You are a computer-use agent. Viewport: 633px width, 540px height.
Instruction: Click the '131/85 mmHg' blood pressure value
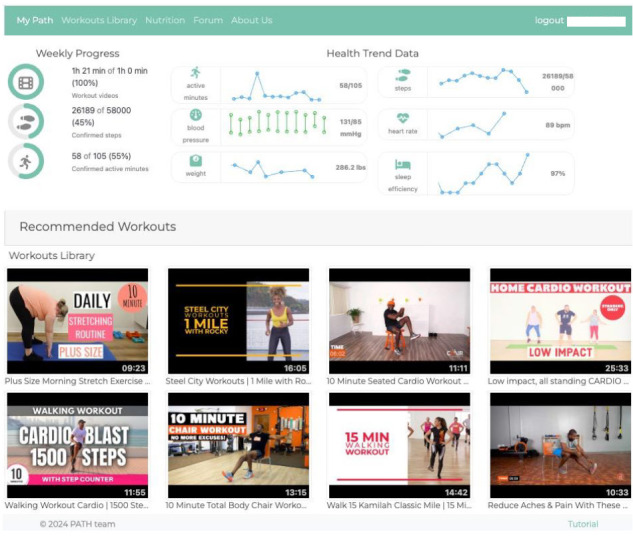tap(350, 128)
